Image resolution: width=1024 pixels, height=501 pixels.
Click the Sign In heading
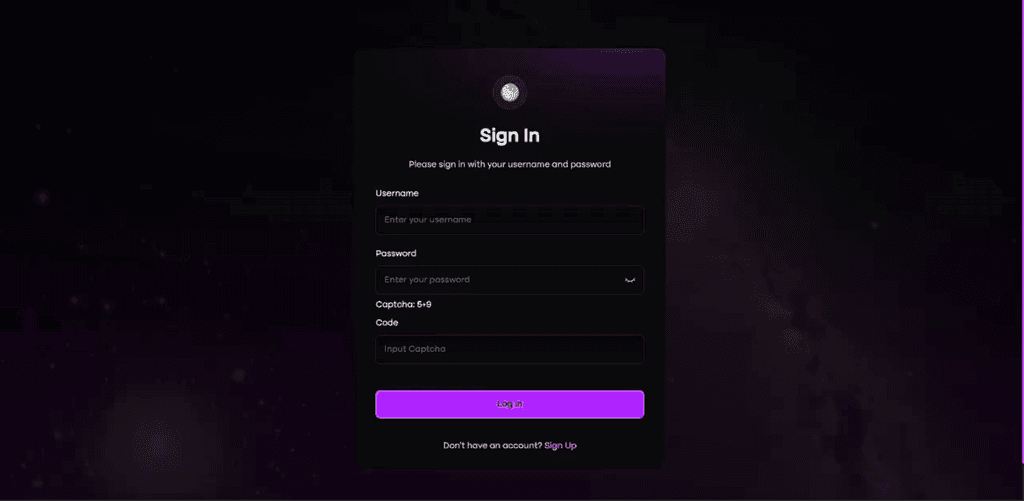click(x=509, y=136)
